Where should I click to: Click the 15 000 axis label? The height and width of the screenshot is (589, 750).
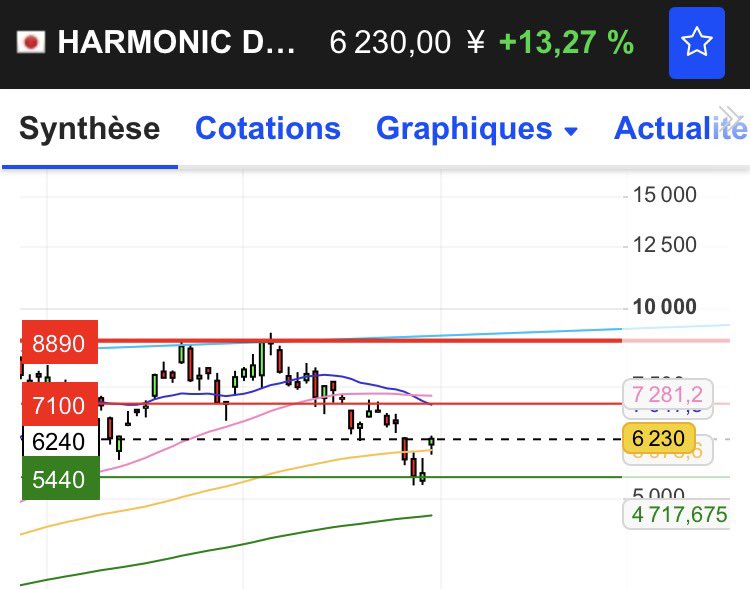[664, 195]
